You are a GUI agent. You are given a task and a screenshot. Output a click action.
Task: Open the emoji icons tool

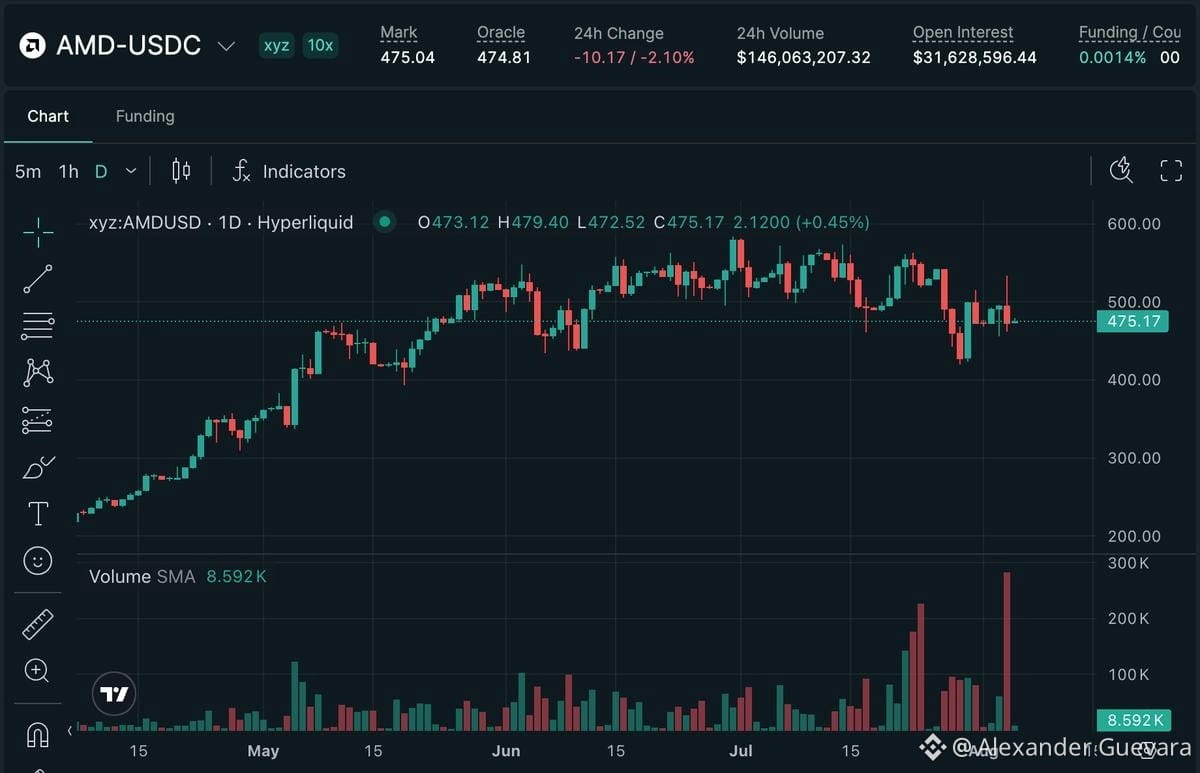(38, 561)
